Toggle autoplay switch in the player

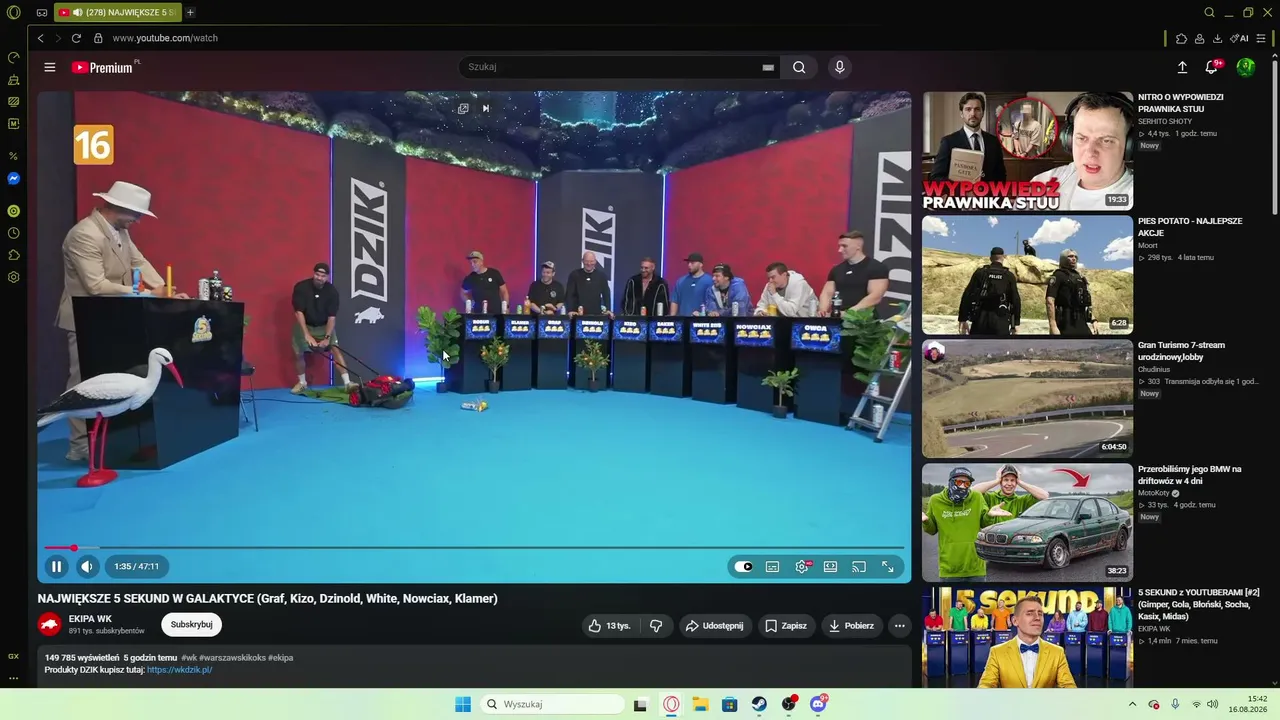click(x=744, y=566)
